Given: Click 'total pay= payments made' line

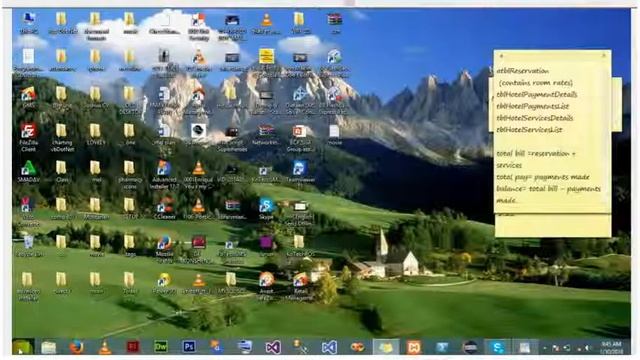Looking at the screenshot, I should point(543,177).
